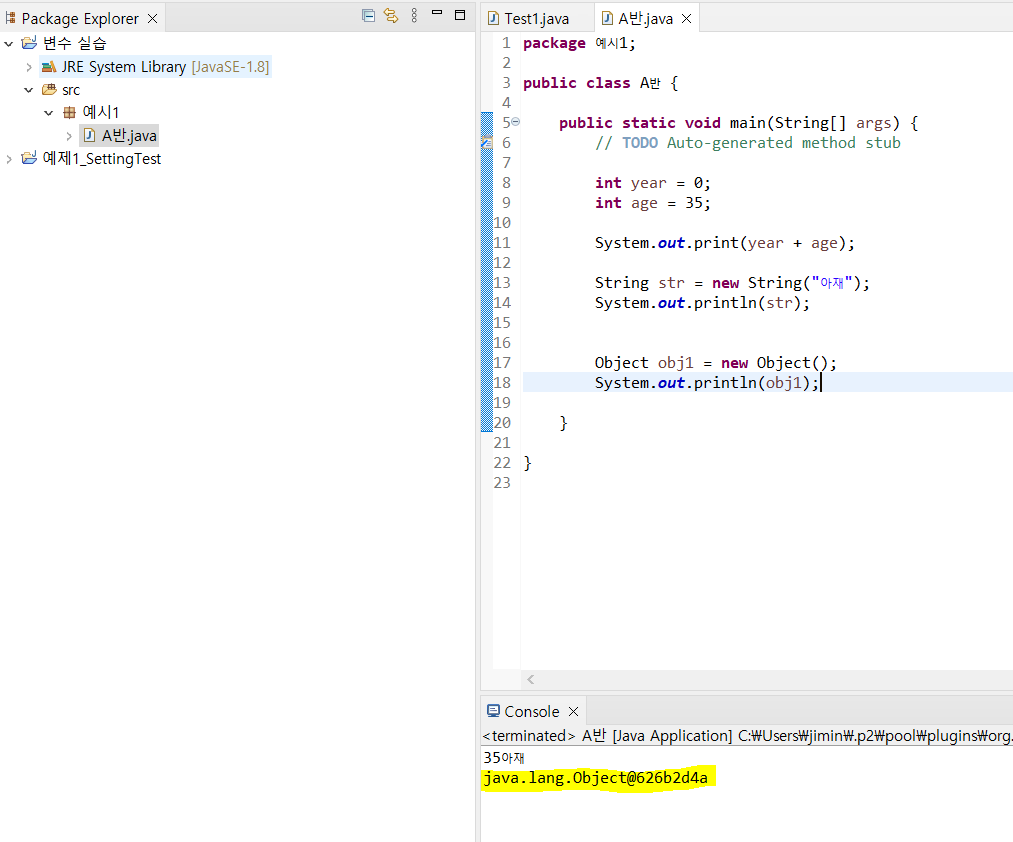Viewport: 1013px width, 842px height.
Task: Click the TODO Auto-generated comment line
Action: pos(747,143)
